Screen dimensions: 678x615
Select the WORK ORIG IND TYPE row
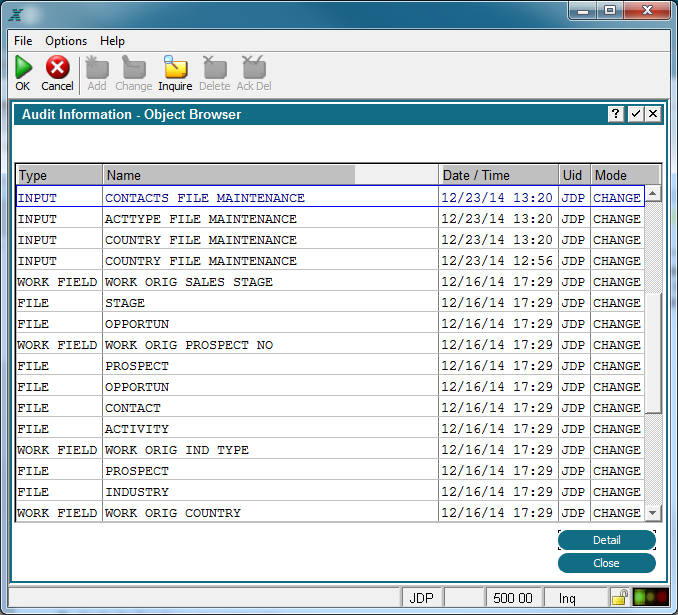click(x=330, y=450)
